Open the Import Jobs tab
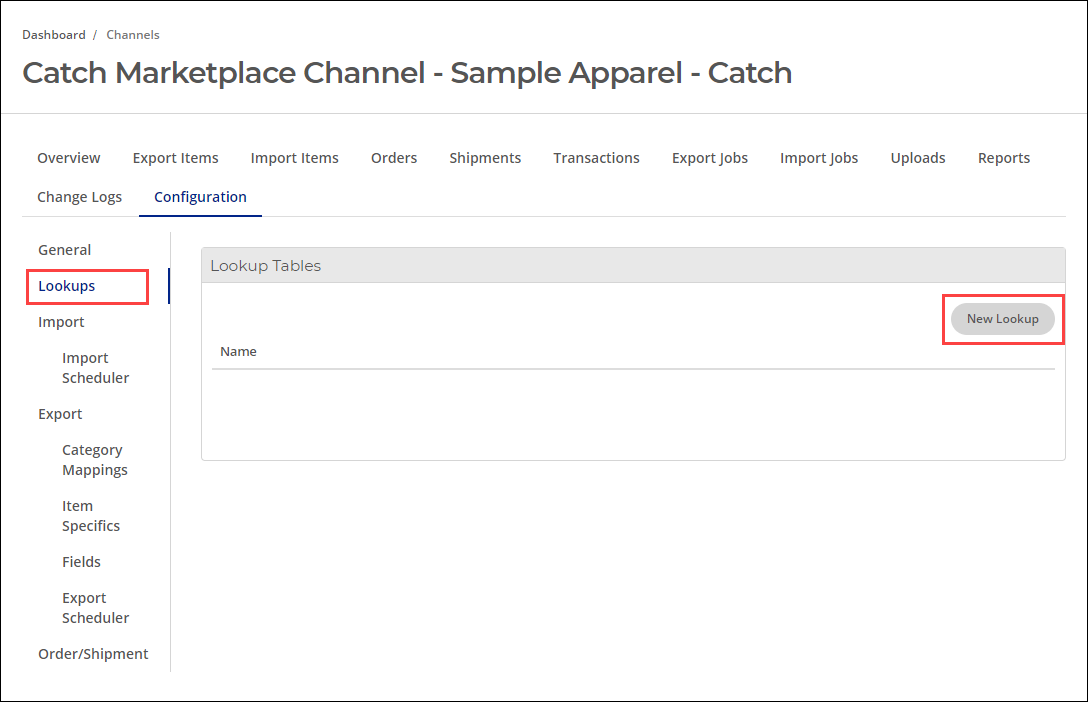This screenshot has height=702, width=1088. [x=819, y=158]
